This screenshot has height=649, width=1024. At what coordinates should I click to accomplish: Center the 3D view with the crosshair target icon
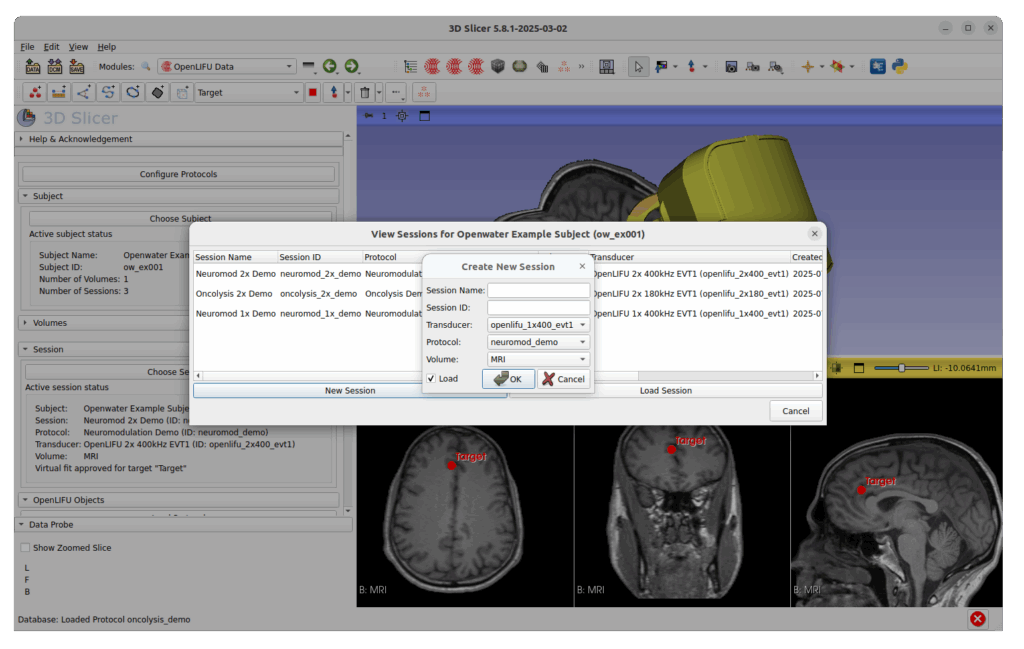coord(402,116)
